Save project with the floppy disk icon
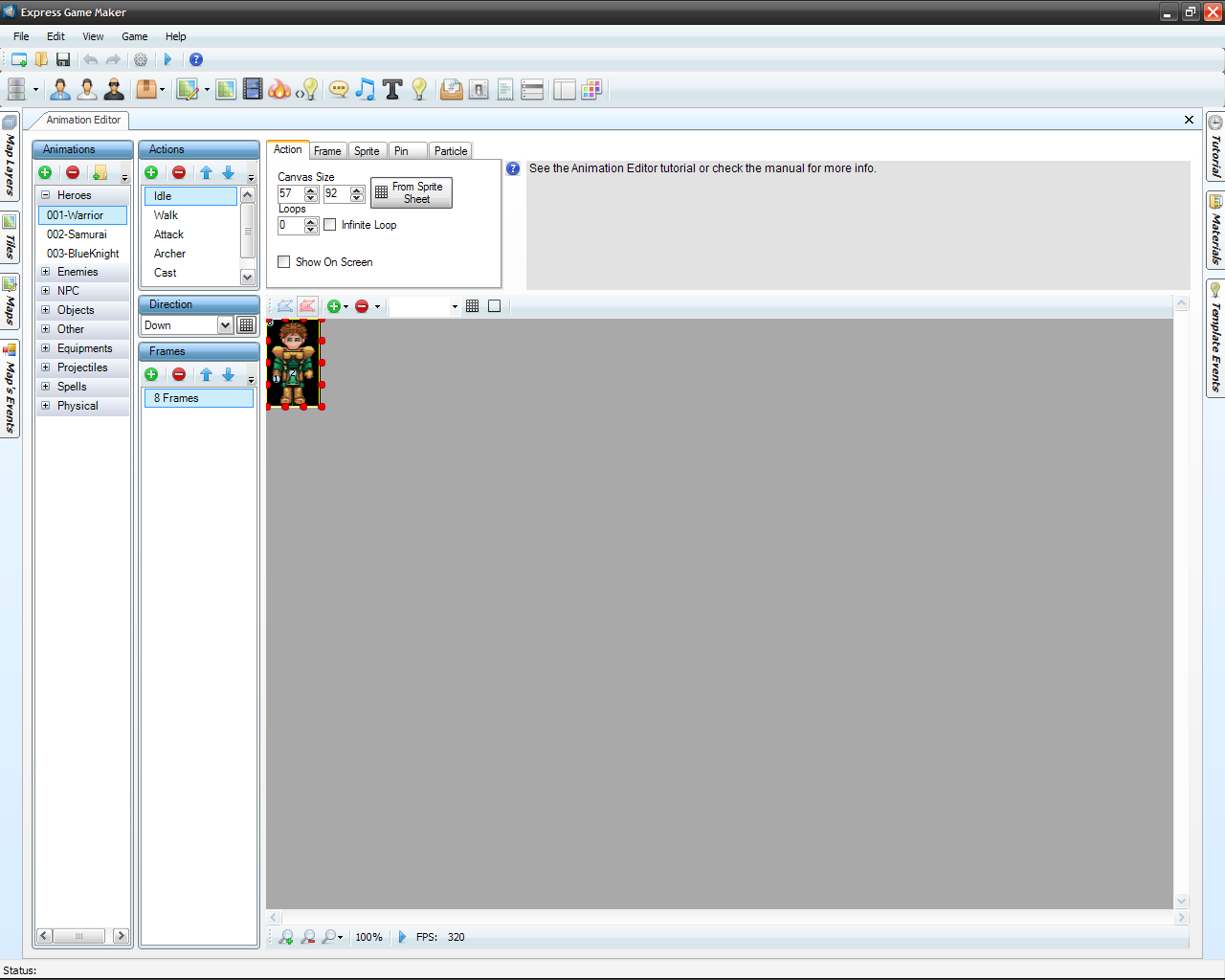Viewport: 1225px width, 980px height. coord(63,59)
